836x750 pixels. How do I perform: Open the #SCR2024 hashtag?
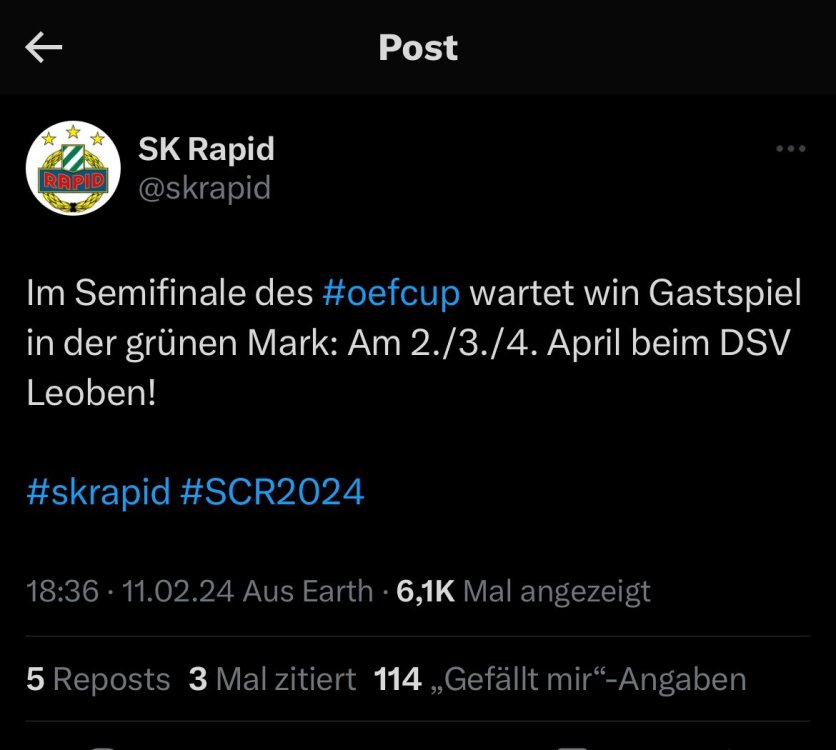tap(272, 492)
